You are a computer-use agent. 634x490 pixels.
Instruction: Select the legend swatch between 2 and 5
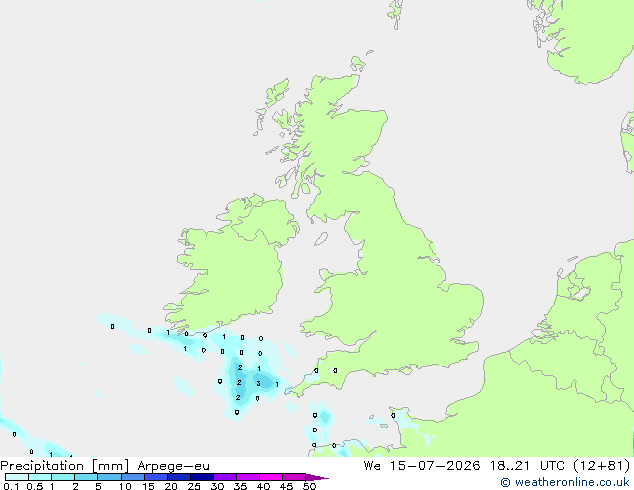click(86, 477)
